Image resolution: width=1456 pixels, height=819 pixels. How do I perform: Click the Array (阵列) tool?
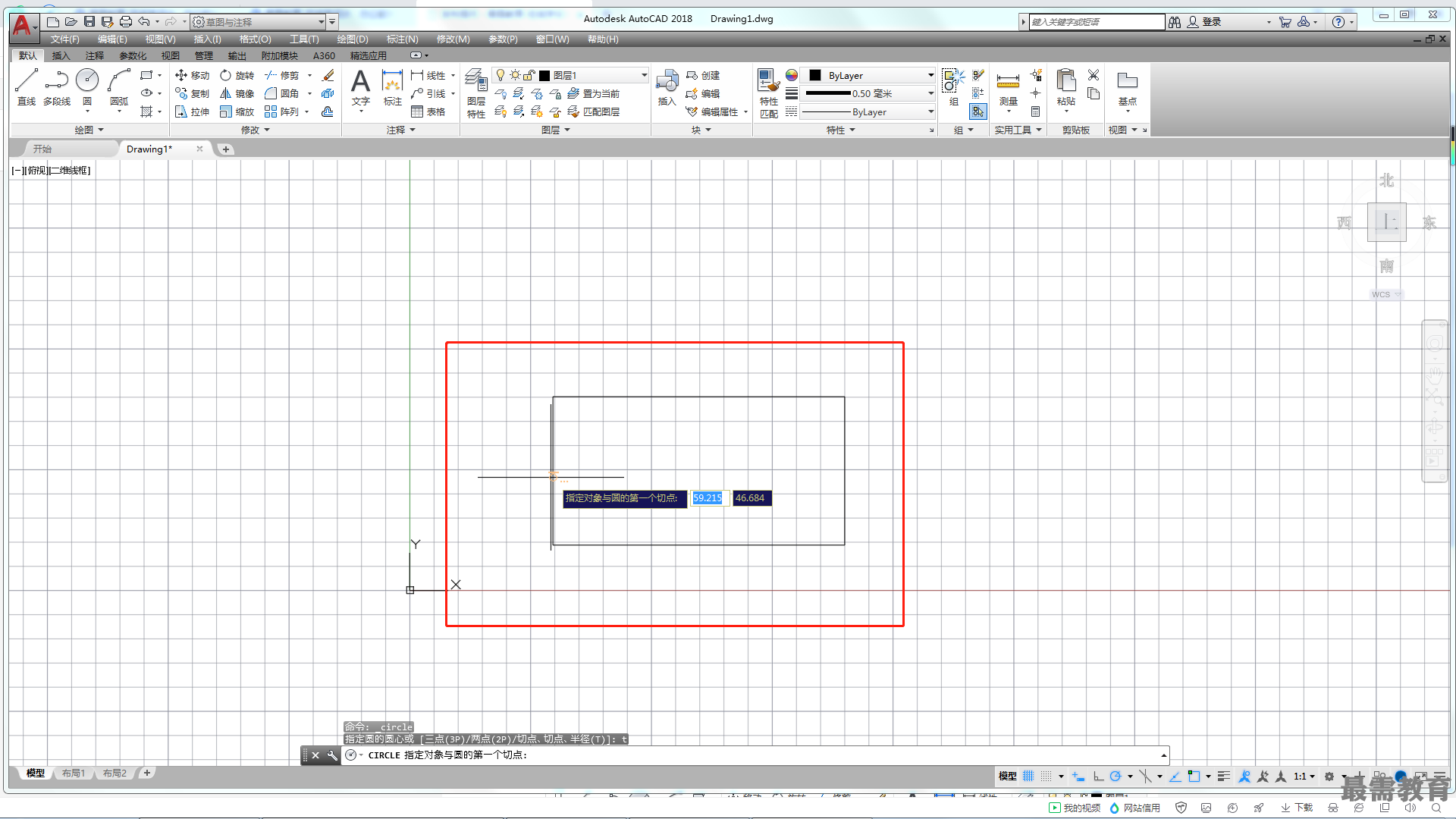pos(281,111)
